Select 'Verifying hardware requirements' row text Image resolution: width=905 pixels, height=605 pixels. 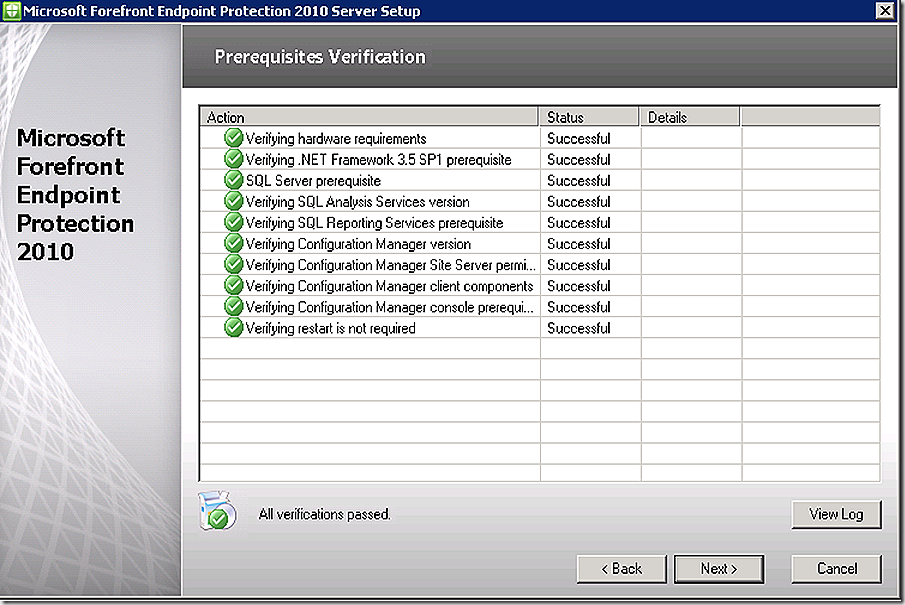[x=336, y=139]
